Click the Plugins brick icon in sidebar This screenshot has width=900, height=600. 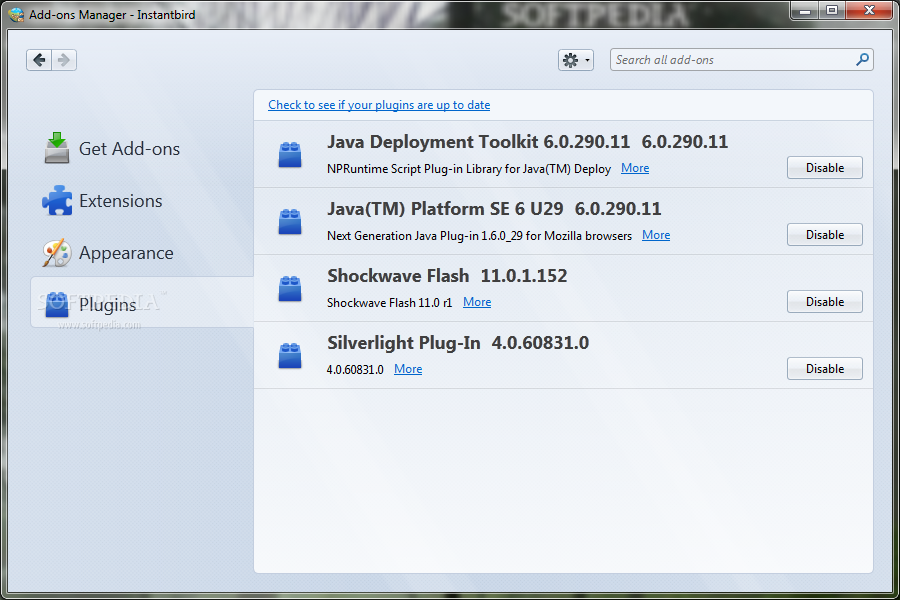[x=57, y=304]
